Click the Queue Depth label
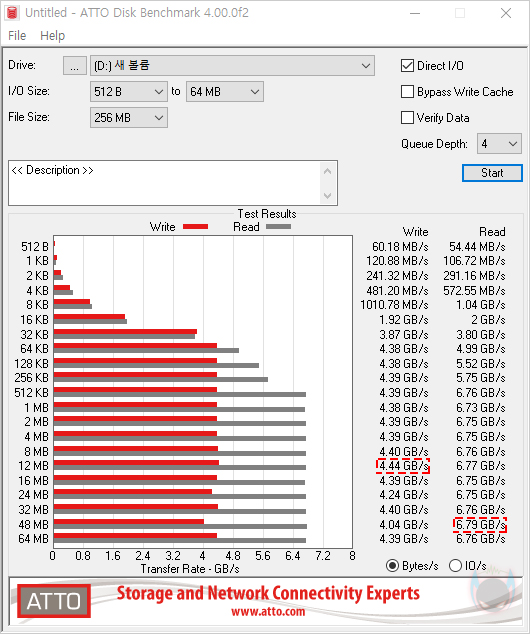The image size is (530, 634). (434, 144)
